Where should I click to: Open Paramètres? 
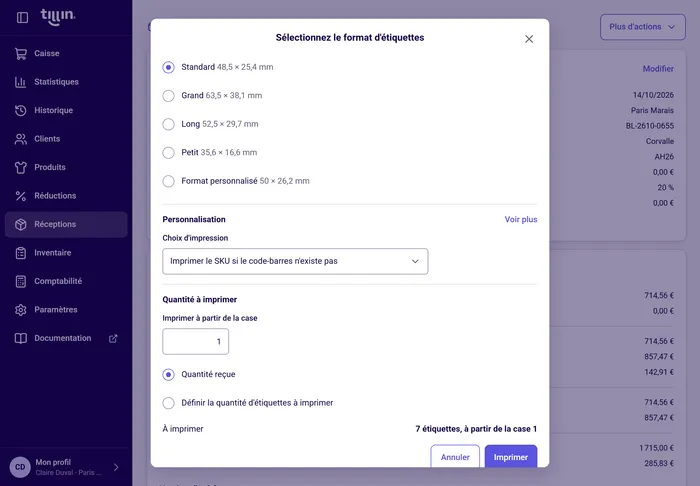[66, 310]
